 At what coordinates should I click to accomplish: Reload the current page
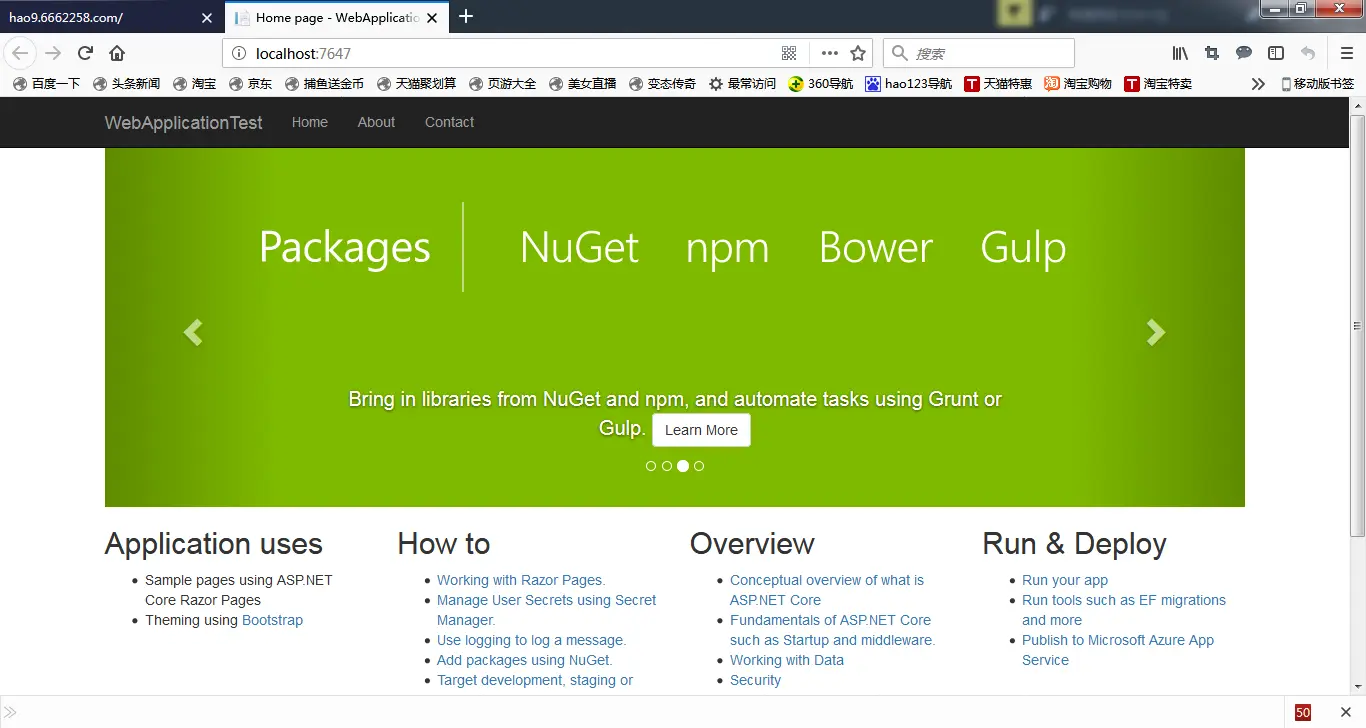(x=86, y=53)
